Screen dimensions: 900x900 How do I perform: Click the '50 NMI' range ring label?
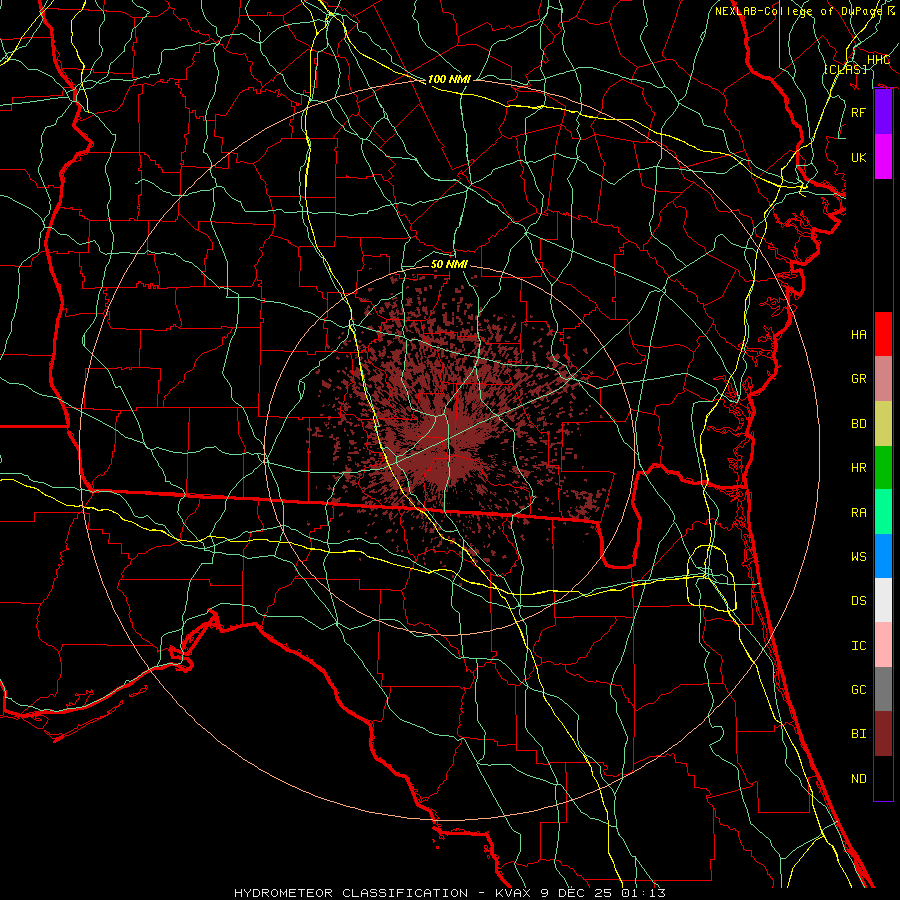[449, 264]
